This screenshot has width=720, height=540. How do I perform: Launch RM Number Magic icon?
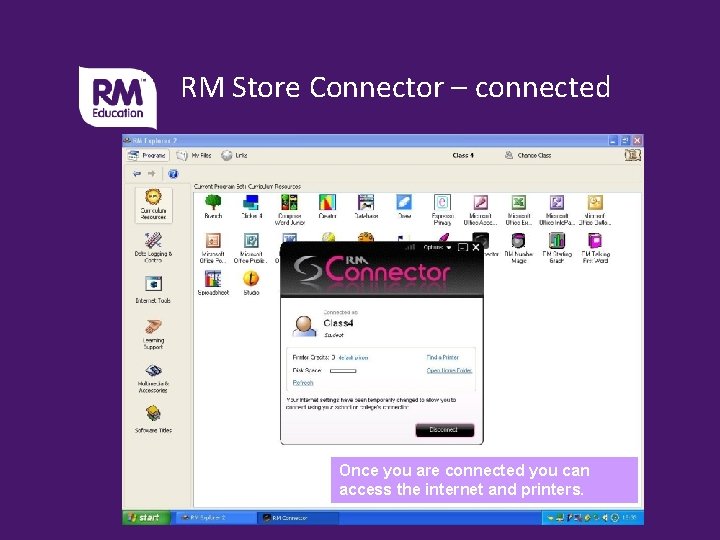point(518,248)
